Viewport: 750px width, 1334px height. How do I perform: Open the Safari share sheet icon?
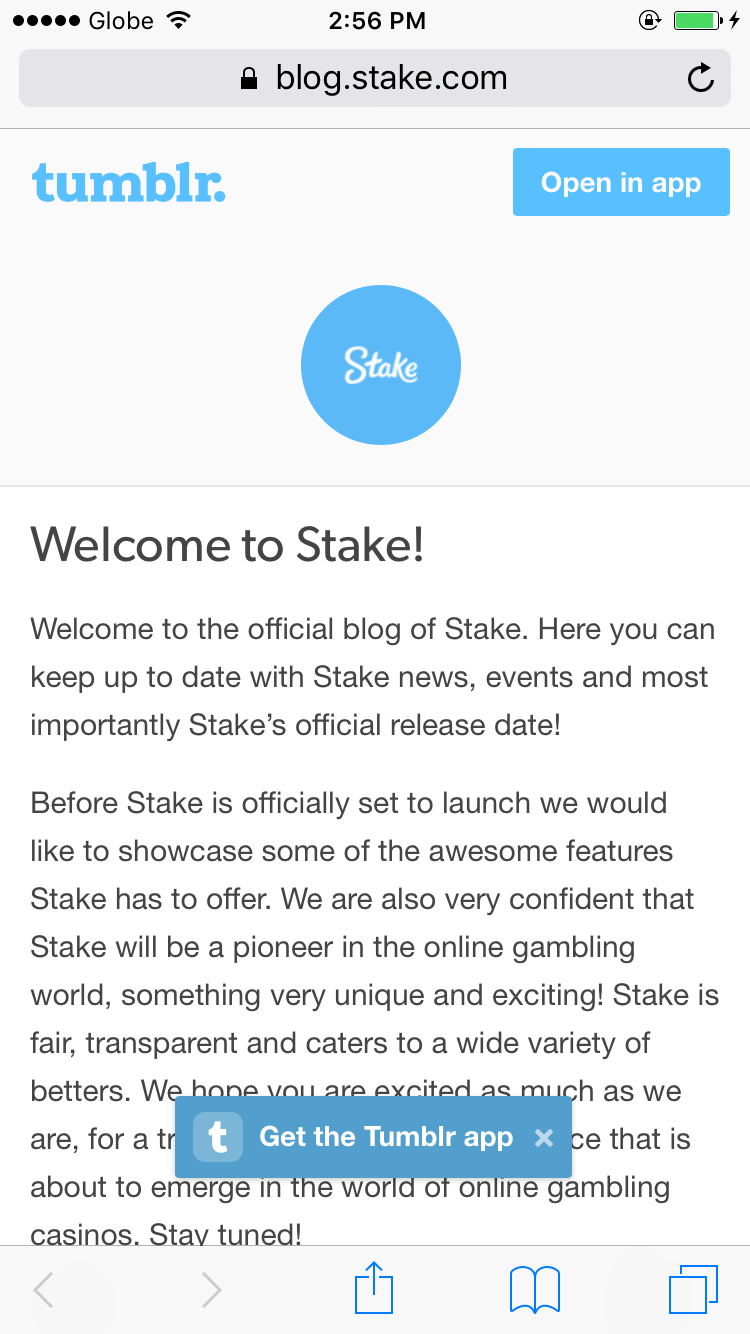(375, 1288)
